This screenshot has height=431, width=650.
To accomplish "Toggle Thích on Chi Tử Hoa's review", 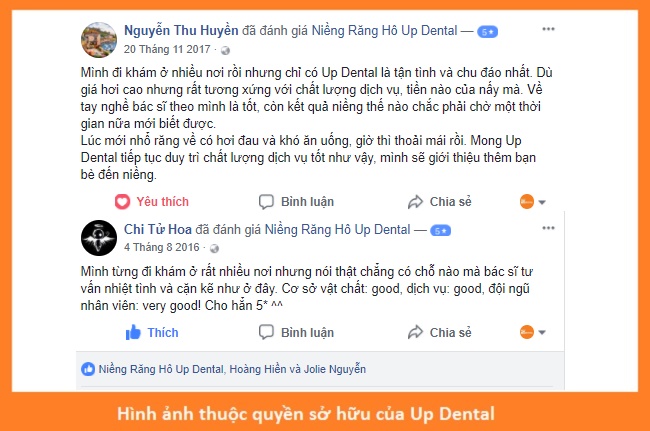I will click(152, 332).
